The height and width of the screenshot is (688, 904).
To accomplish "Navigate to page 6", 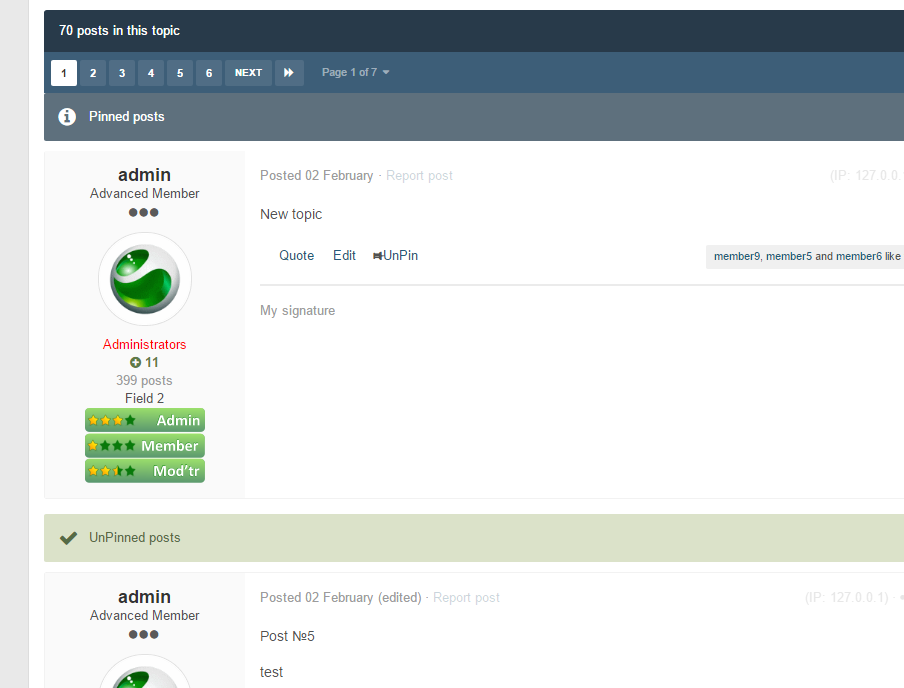I will pos(209,73).
